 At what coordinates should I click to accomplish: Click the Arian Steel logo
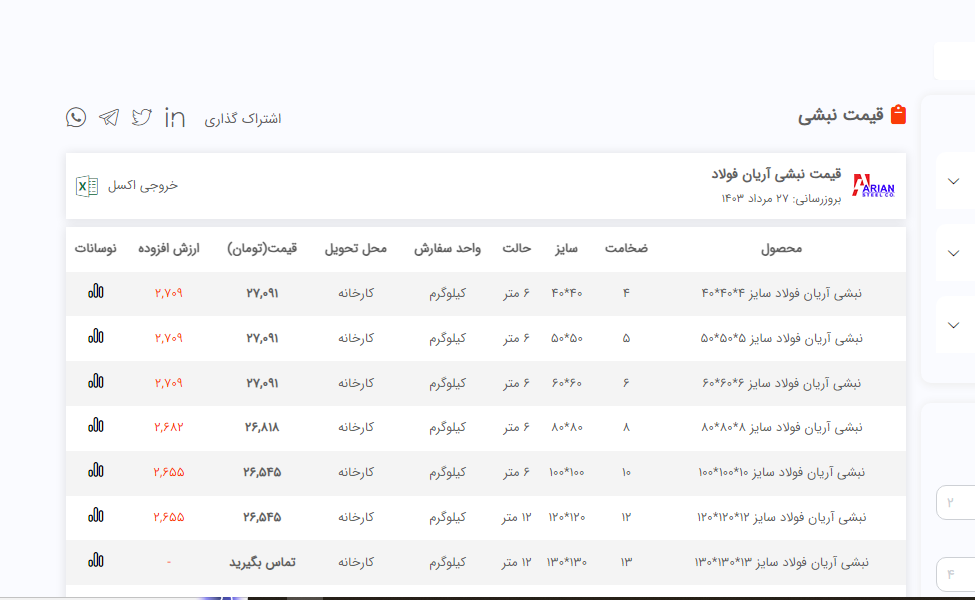pos(873,186)
